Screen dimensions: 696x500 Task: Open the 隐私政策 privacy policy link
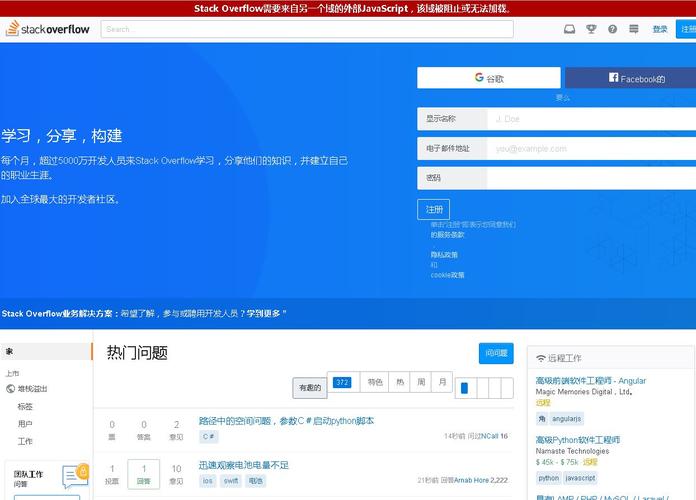(444, 255)
